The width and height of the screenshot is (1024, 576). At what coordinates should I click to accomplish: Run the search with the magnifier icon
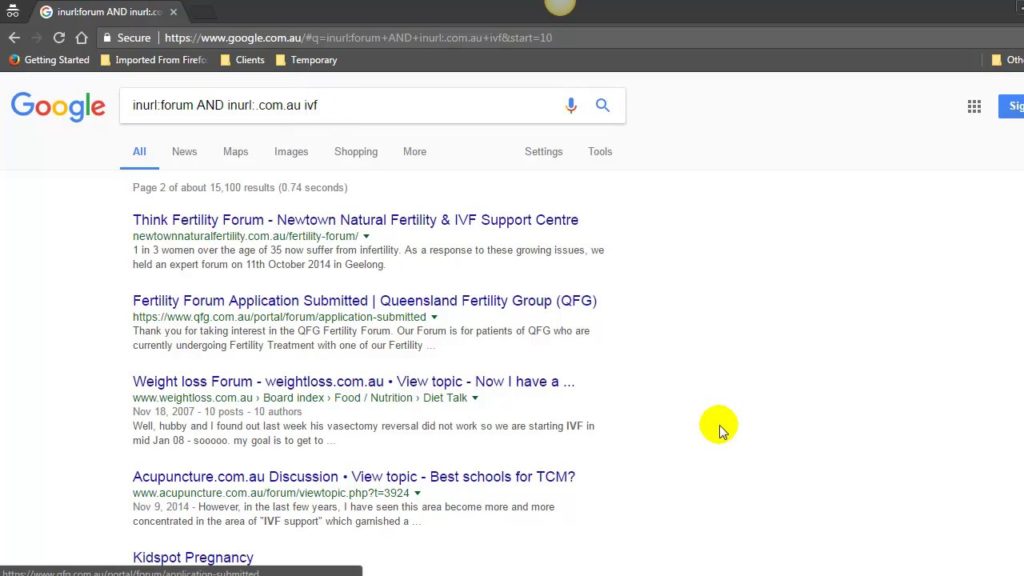pyautogui.click(x=602, y=105)
